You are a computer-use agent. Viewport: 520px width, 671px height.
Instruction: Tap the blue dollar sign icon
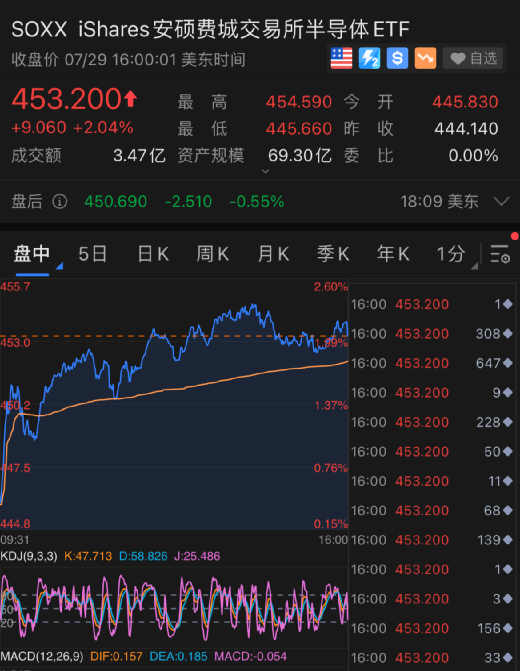(x=397, y=58)
